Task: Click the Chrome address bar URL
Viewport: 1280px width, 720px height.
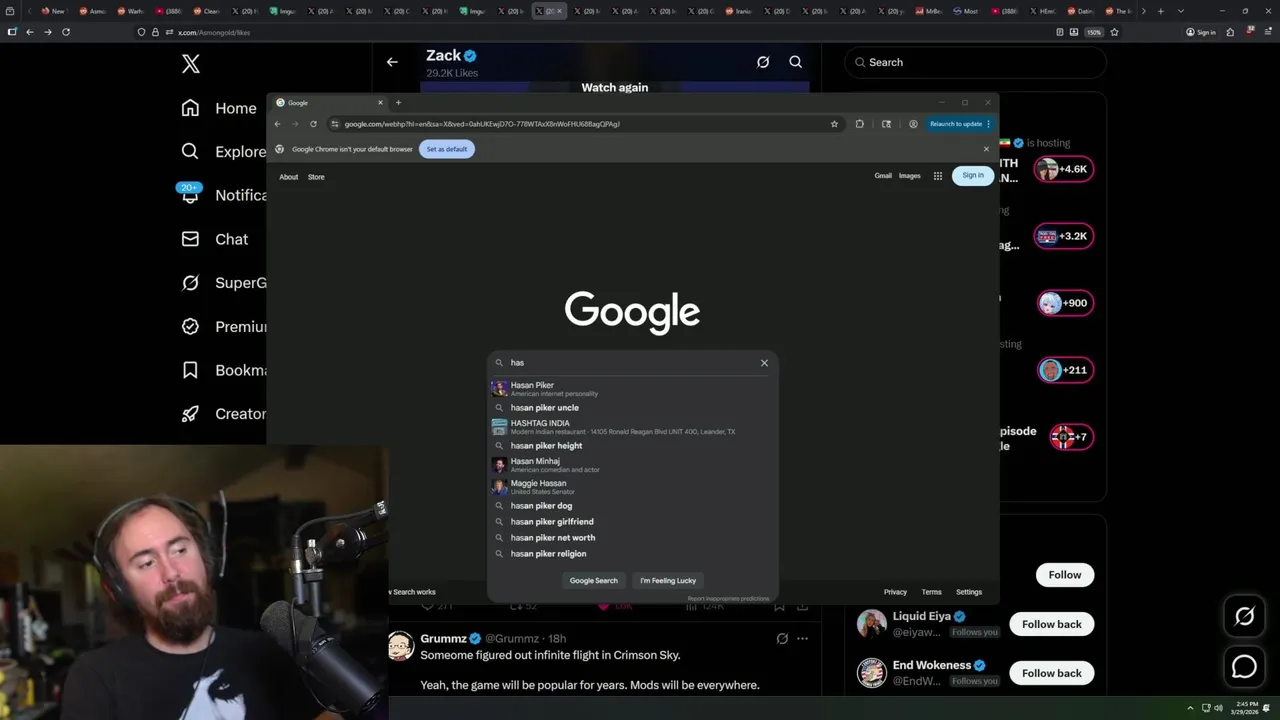Action: click(x=482, y=124)
